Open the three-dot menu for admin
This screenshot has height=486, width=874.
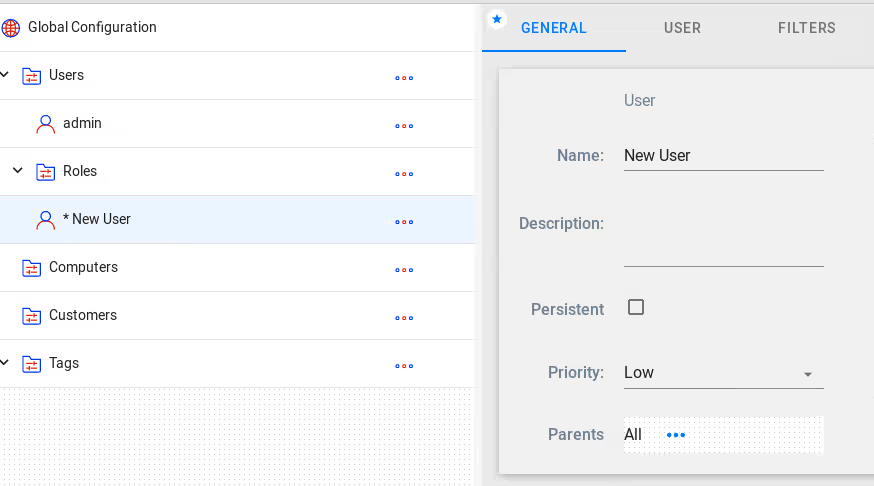click(x=404, y=126)
